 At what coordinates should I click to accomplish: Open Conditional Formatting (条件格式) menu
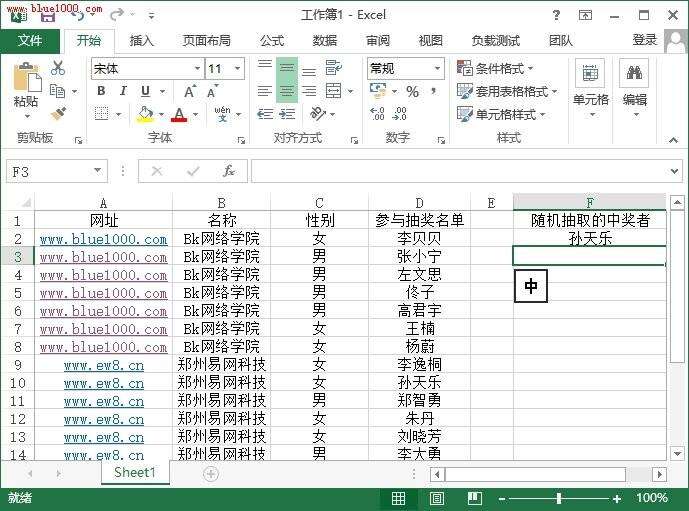pos(495,69)
